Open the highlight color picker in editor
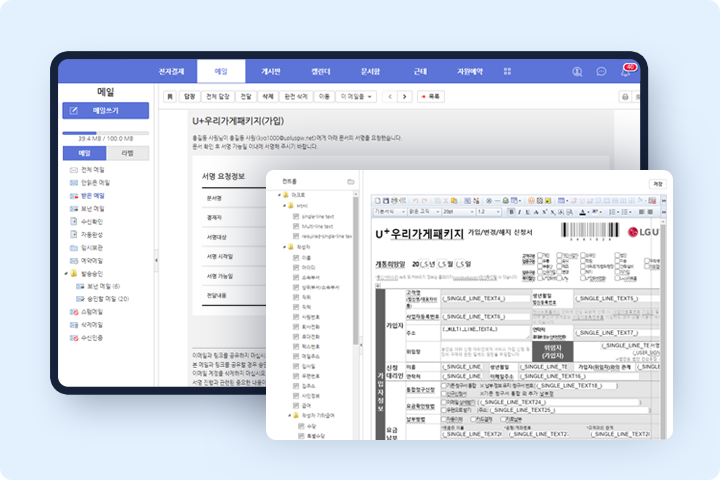720x480 pixels. pos(596,212)
